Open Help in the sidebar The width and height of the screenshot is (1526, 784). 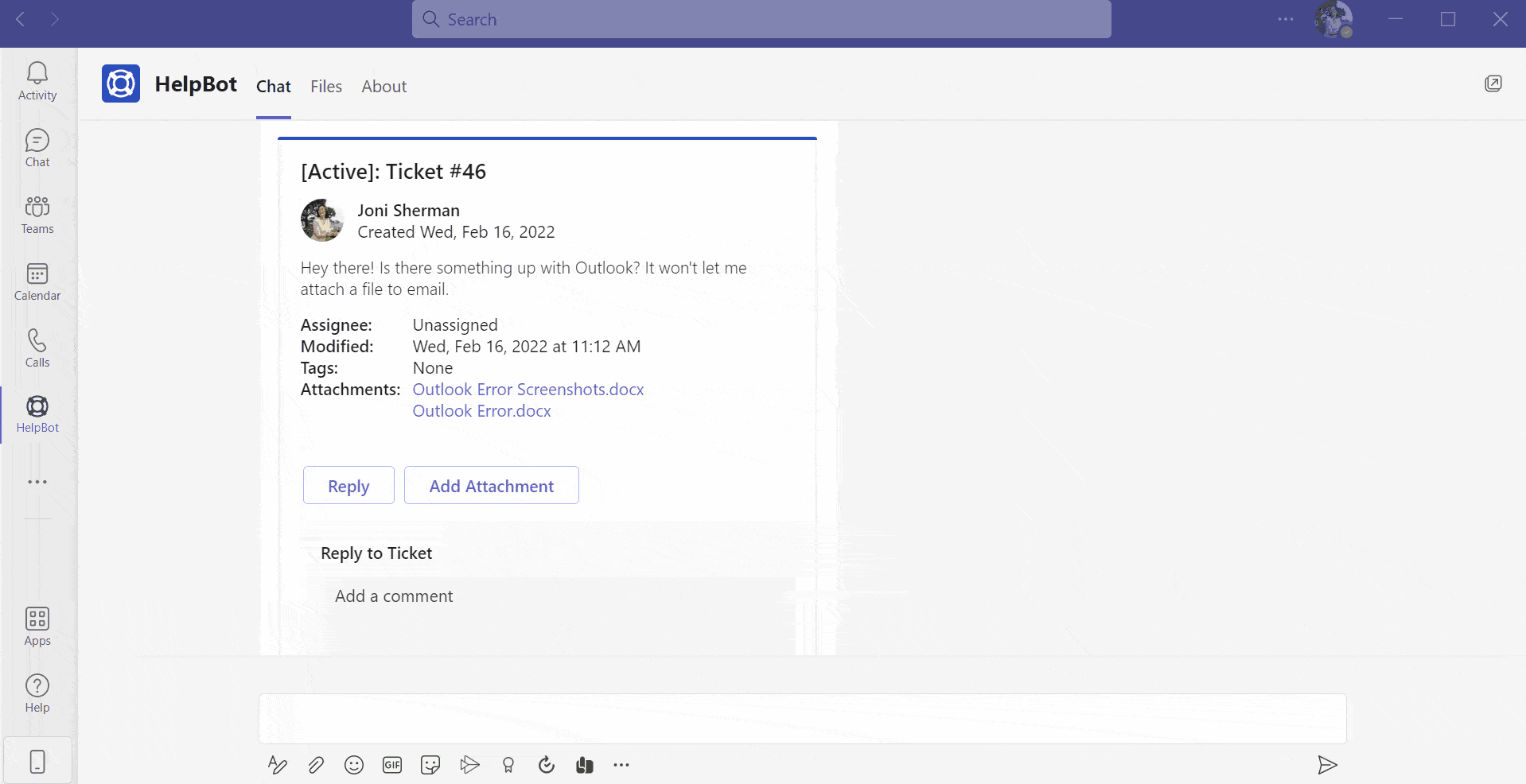(x=37, y=694)
